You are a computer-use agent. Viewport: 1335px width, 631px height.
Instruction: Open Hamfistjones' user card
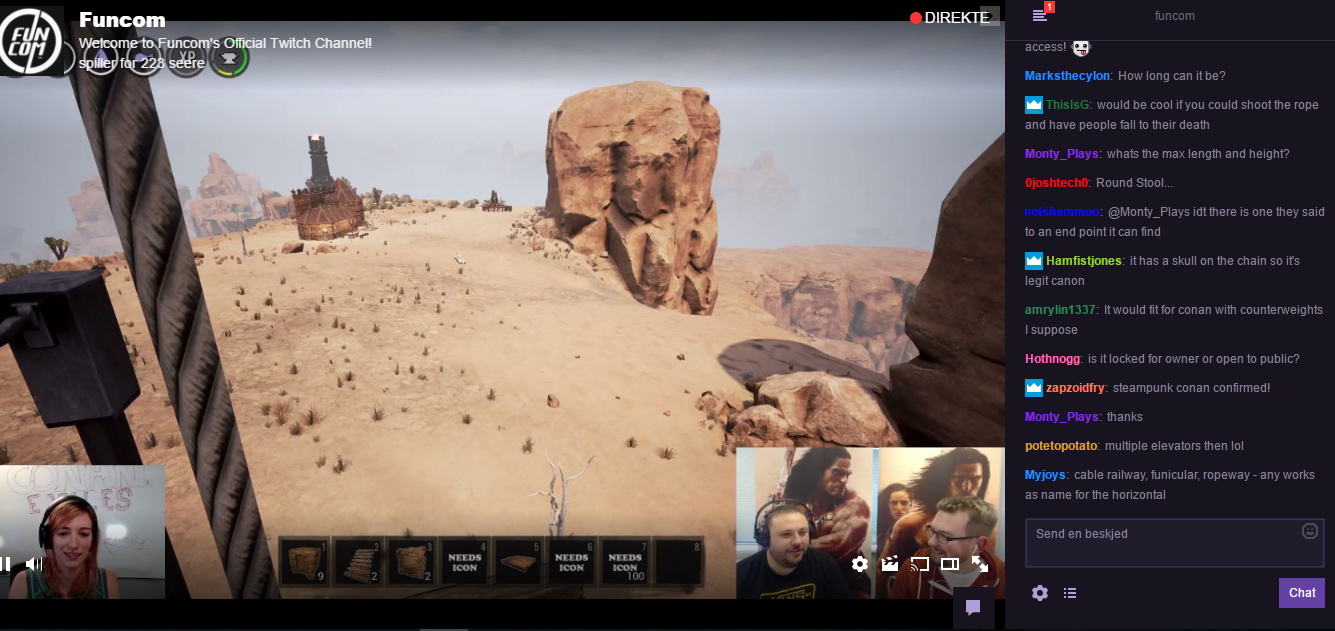1084,261
